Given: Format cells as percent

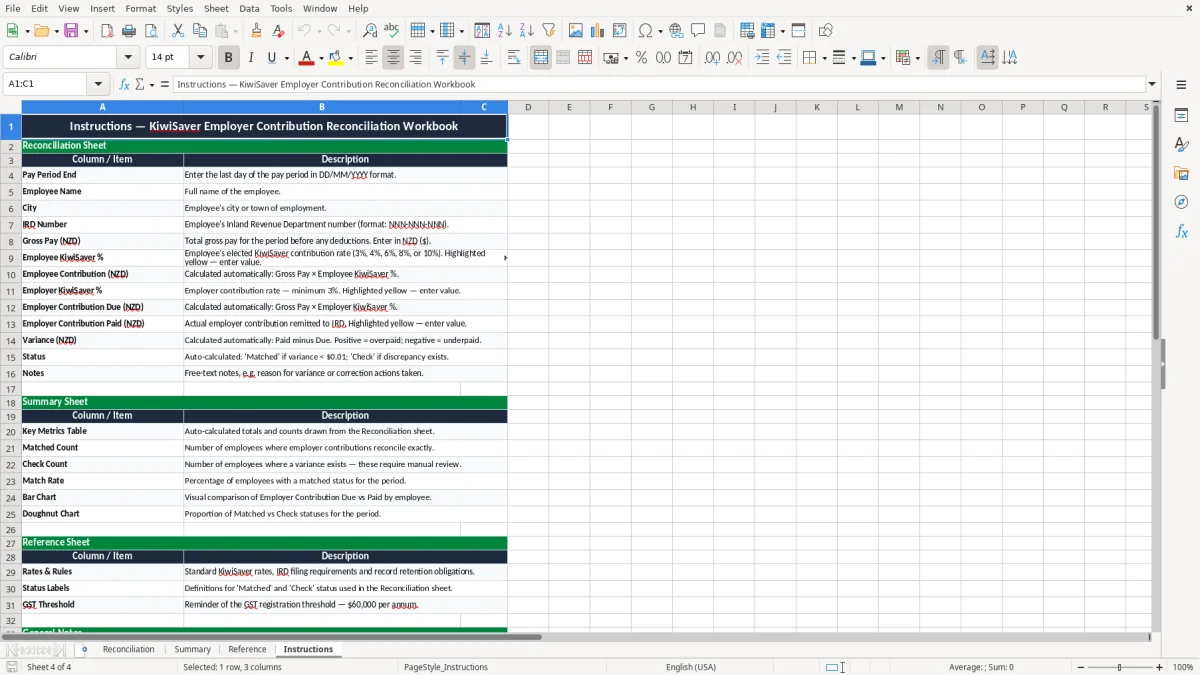Looking at the screenshot, I should [642, 58].
